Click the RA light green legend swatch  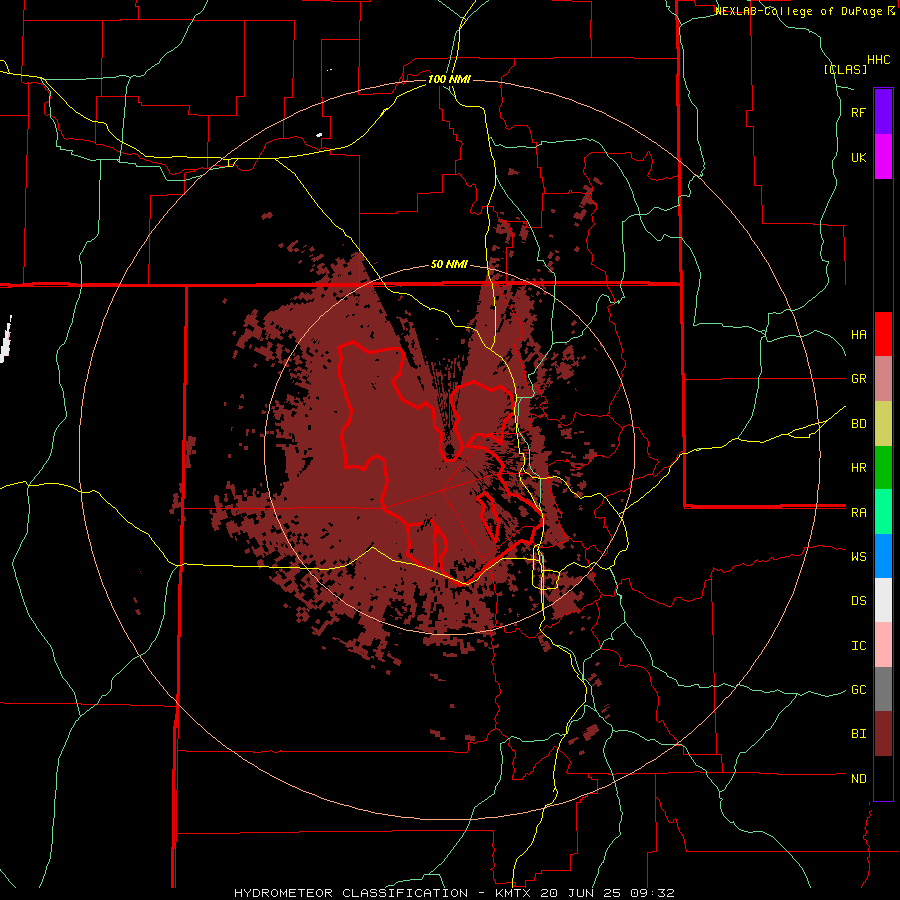[883, 512]
